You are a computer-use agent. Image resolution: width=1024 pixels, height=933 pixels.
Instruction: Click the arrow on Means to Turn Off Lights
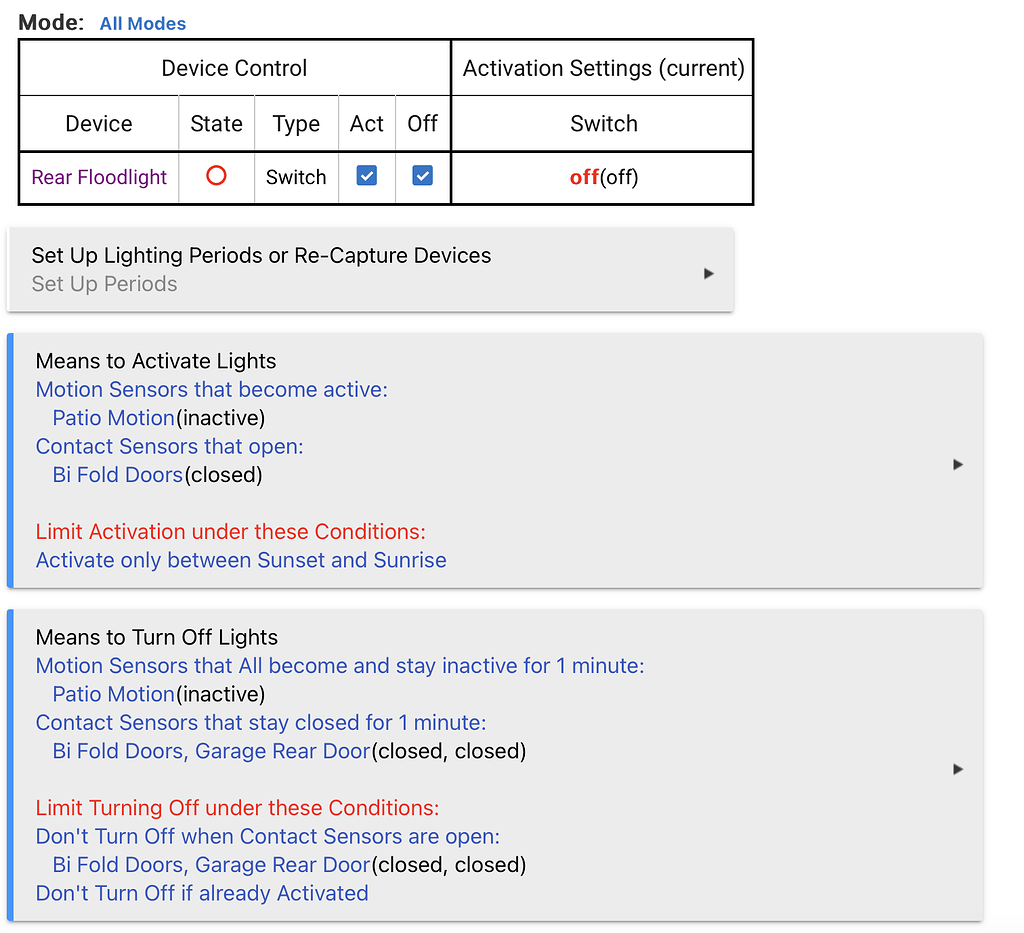coord(957,769)
